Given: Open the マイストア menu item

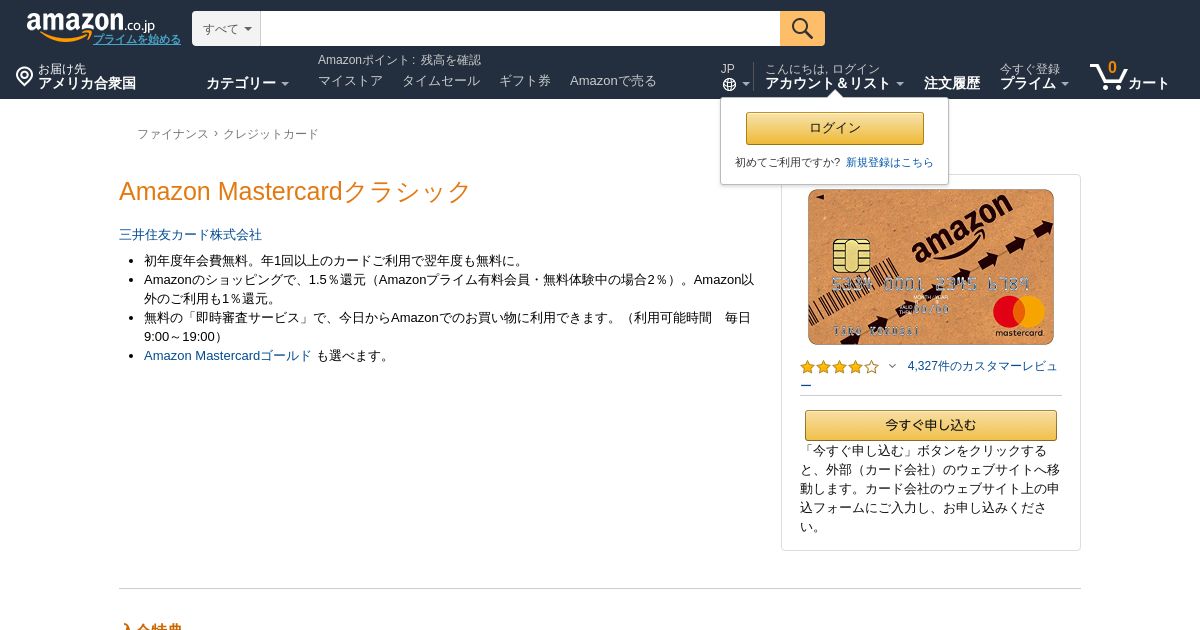Looking at the screenshot, I should [x=350, y=80].
